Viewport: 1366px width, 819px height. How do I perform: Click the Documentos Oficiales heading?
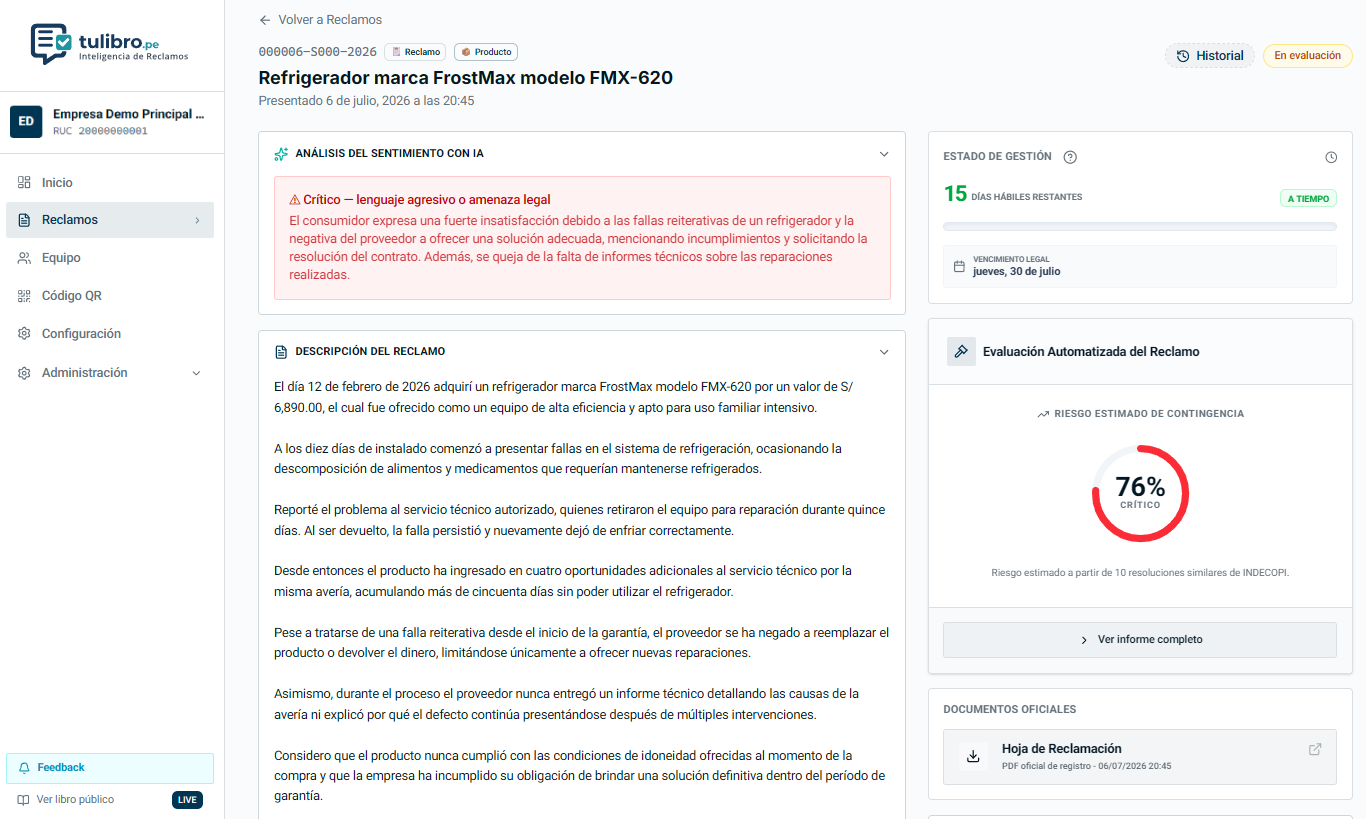[1009, 710]
